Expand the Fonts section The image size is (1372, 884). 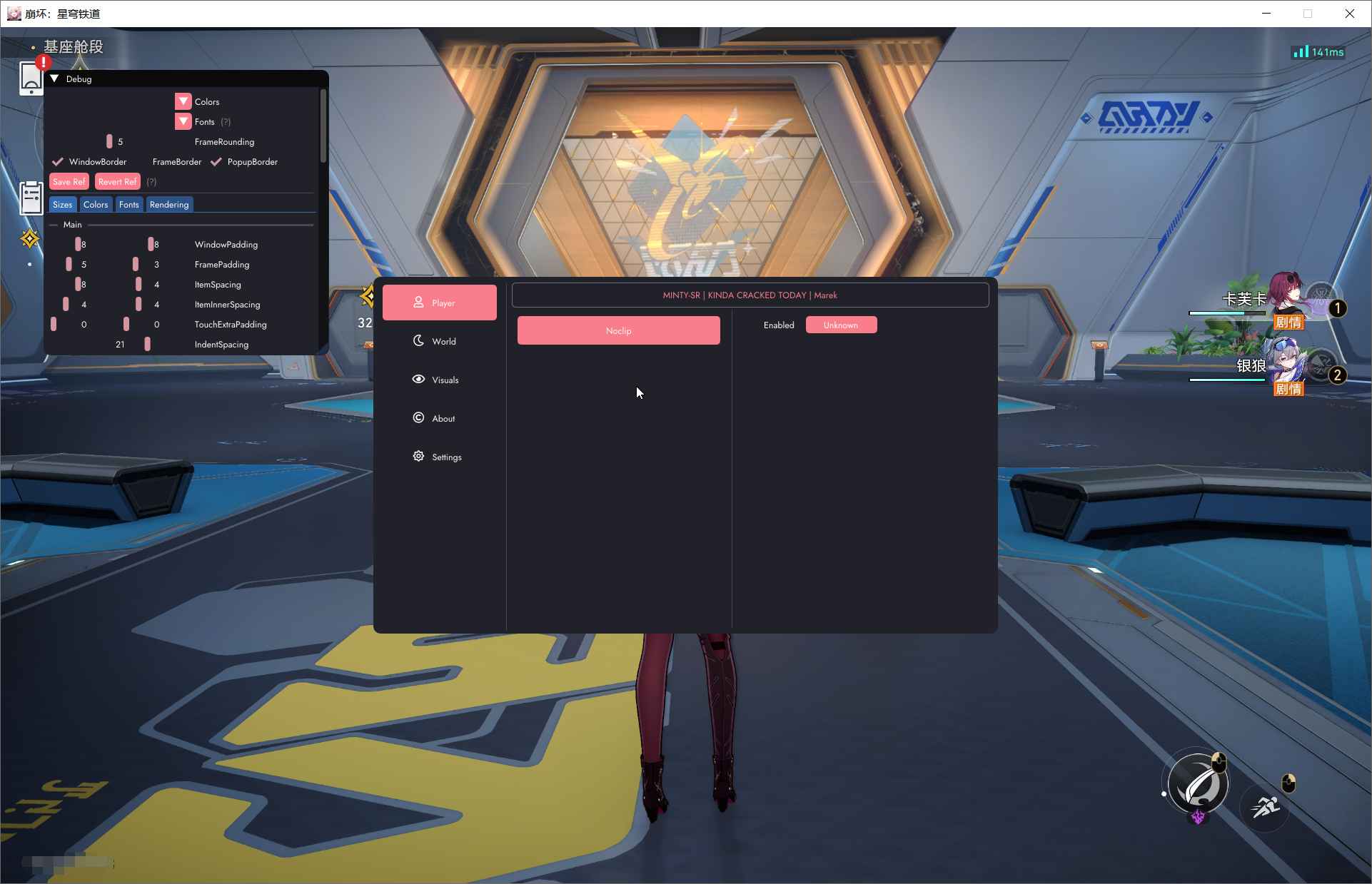click(x=183, y=120)
